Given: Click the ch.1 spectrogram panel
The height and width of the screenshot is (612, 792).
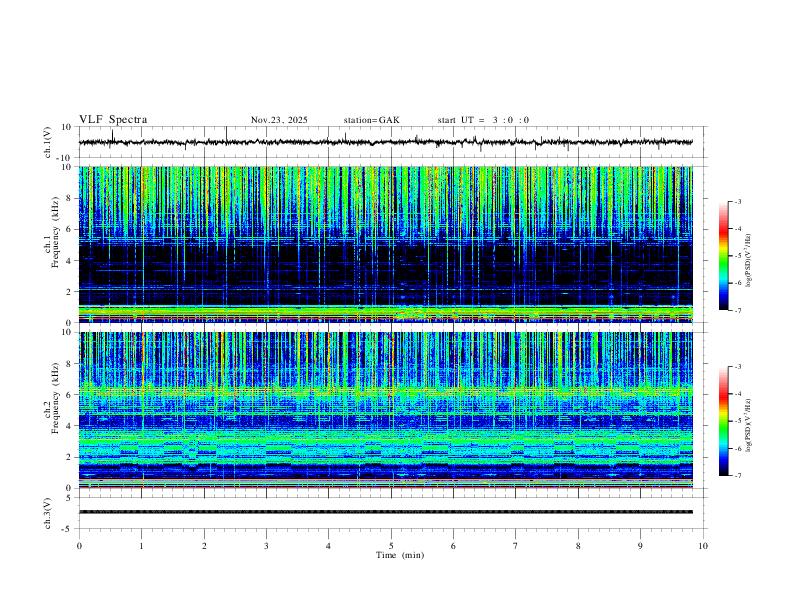Looking at the screenshot, I should point(386,244).
